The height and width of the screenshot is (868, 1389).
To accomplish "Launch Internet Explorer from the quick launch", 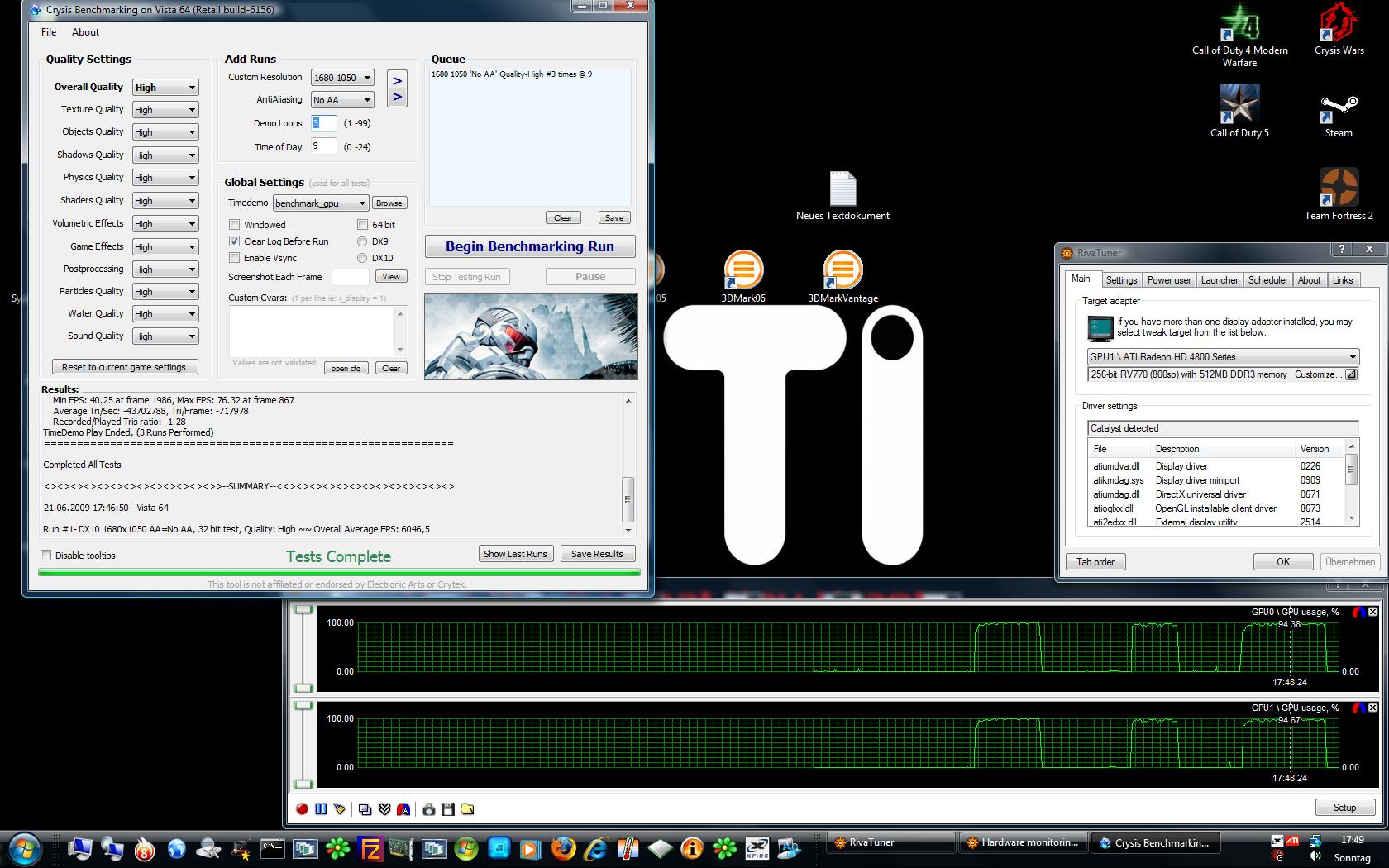I will [x=595, y=848].
